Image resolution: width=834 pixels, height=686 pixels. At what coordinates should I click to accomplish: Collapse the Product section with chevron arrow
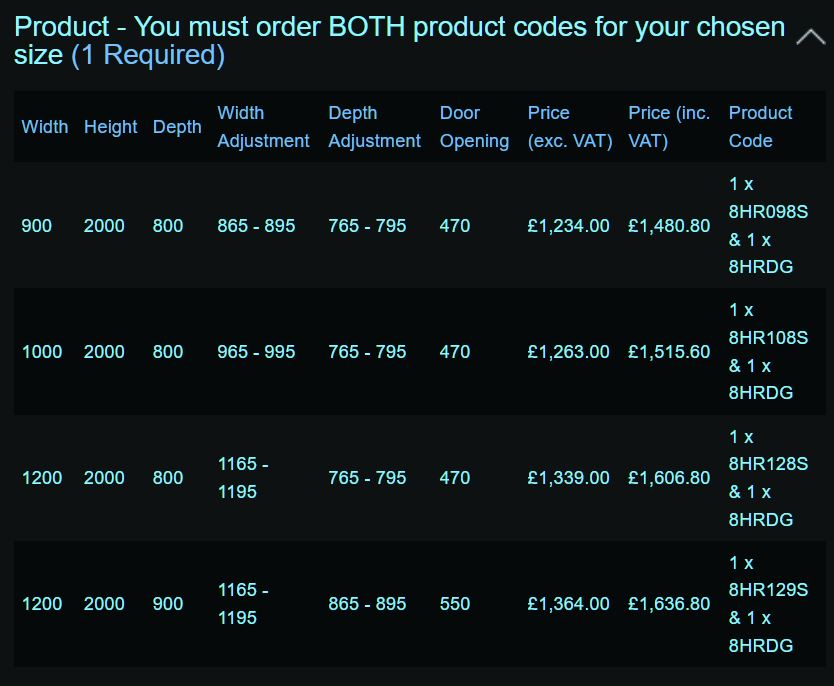[x=810, y=38]
